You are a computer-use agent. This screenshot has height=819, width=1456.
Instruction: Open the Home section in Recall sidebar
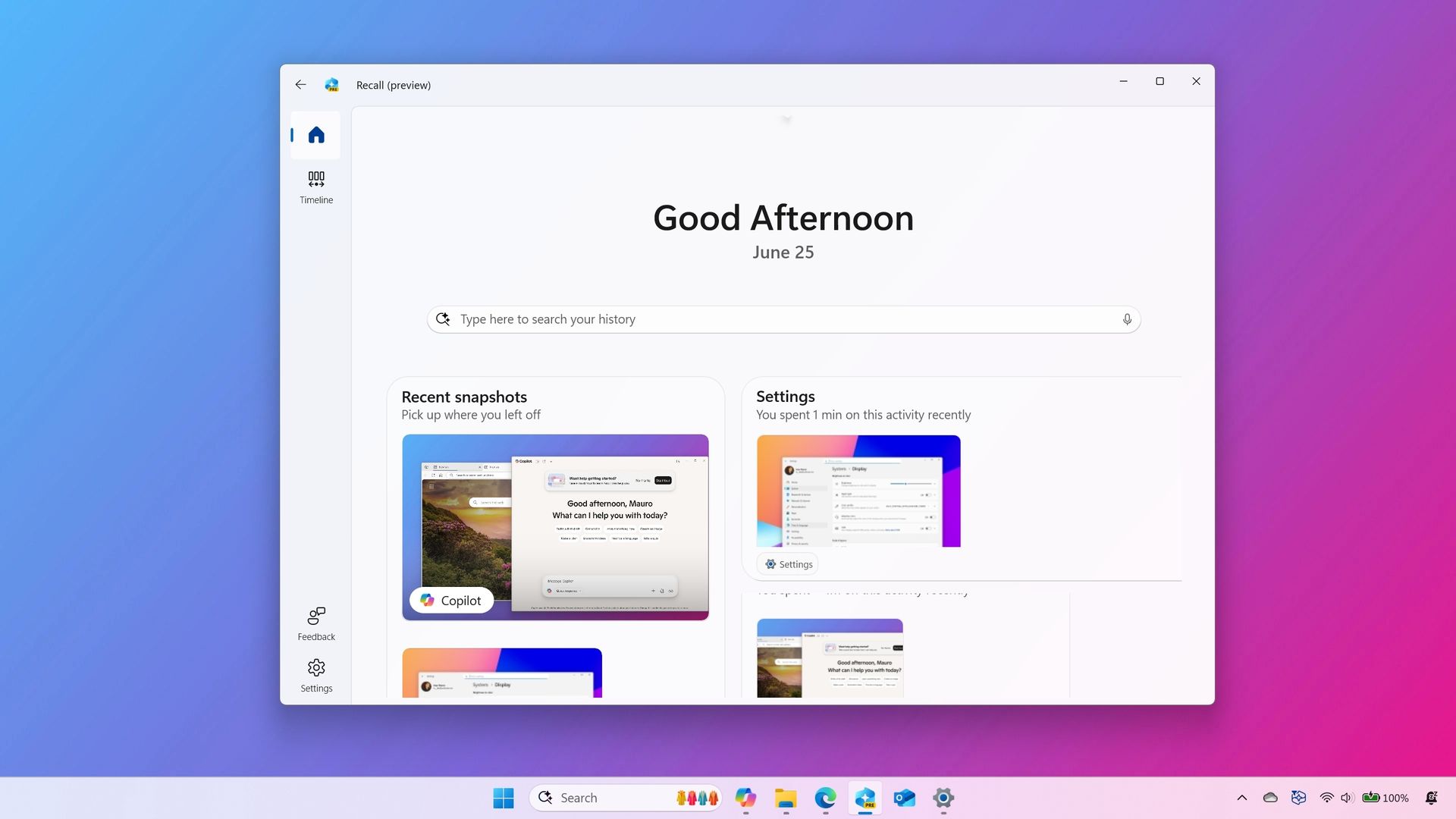pyautogui.click(x=315, y=135)
